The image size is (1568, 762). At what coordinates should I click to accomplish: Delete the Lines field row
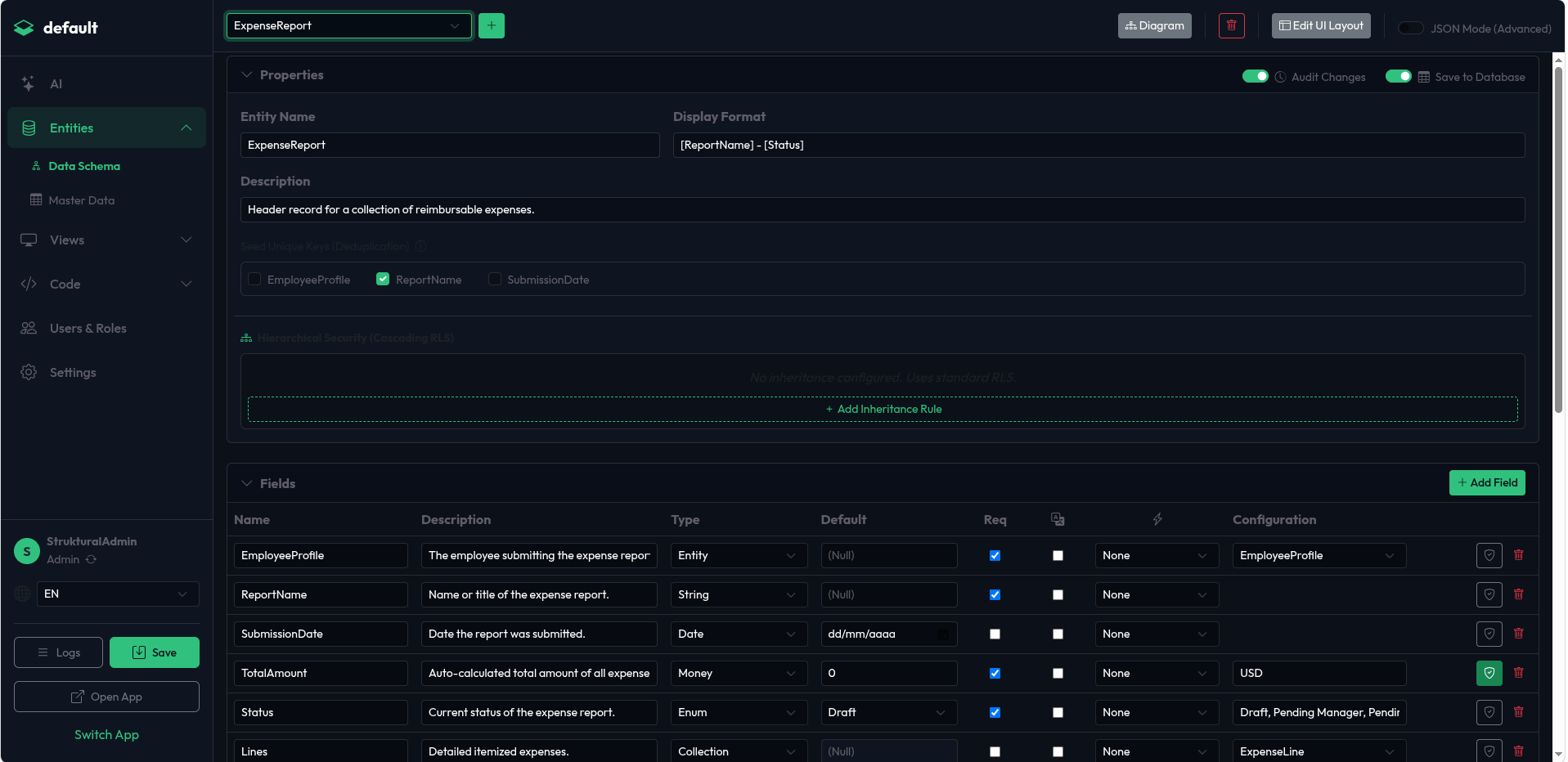click(1518, 751)
